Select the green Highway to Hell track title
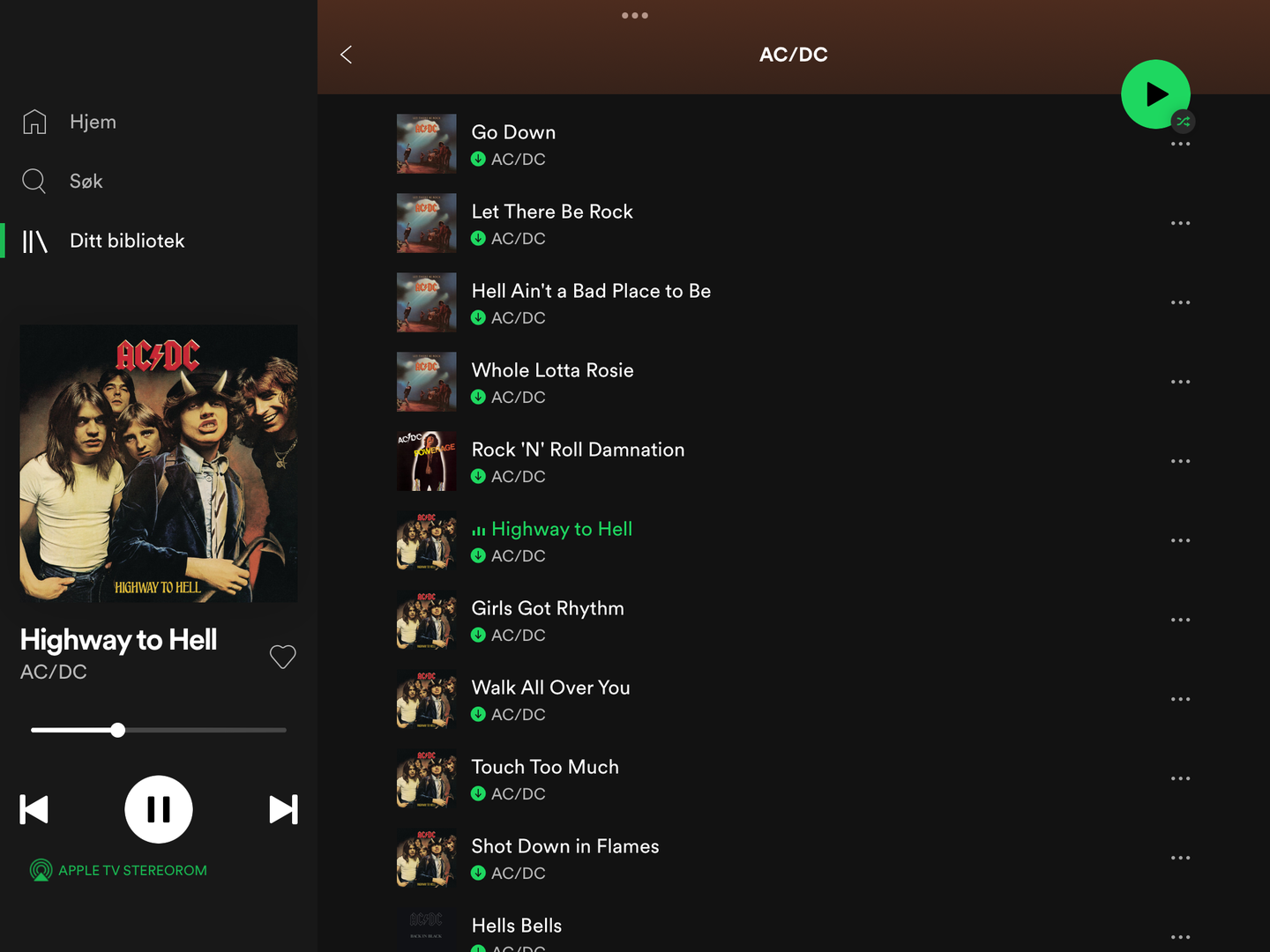The height and width of the screenshot is (952, 1270). point(562,529)
